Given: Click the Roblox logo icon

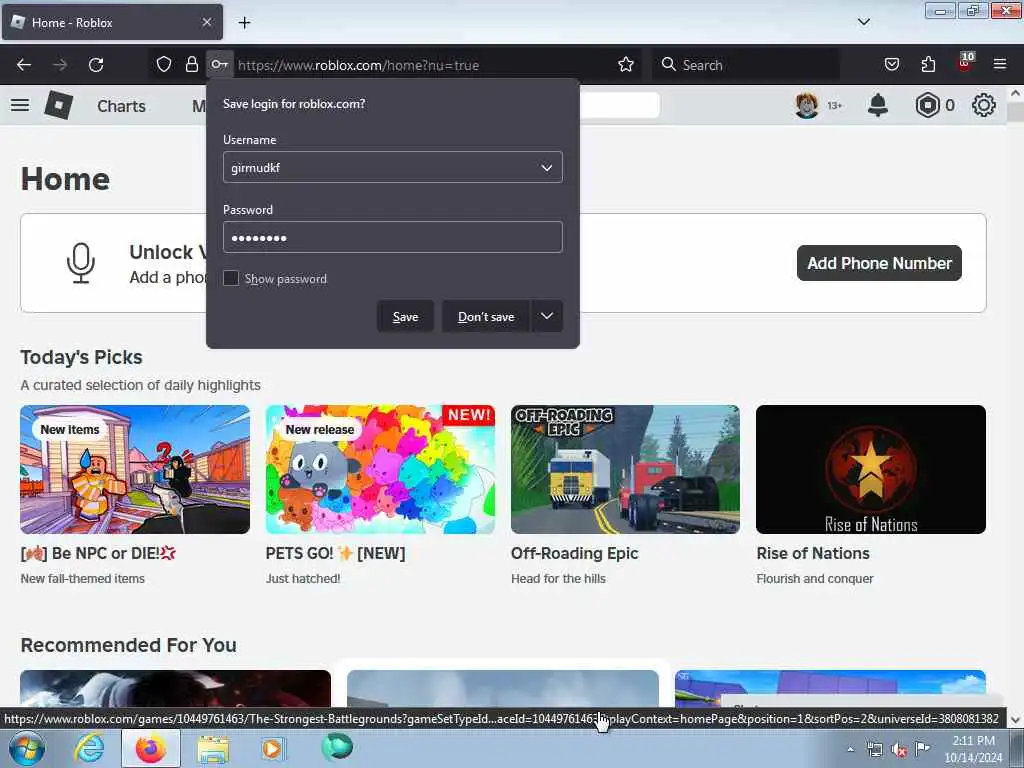Looking at the screenshot, I should (59, 104).
